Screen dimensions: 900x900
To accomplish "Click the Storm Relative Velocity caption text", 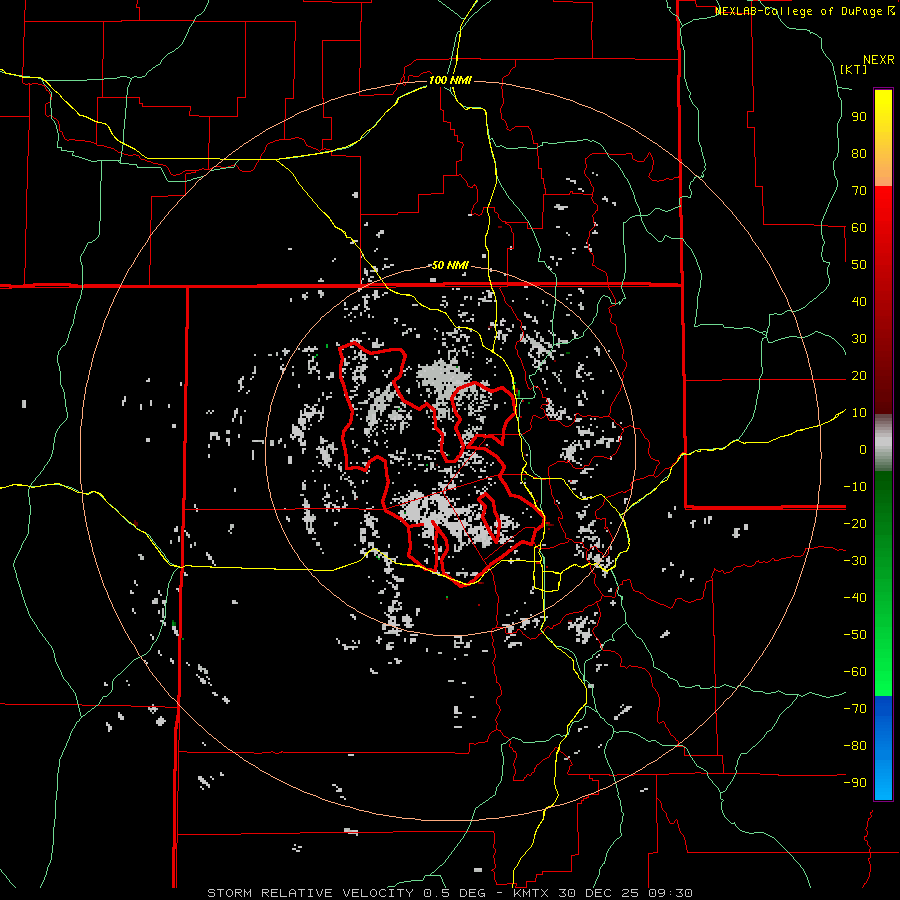I will point(310,892).
